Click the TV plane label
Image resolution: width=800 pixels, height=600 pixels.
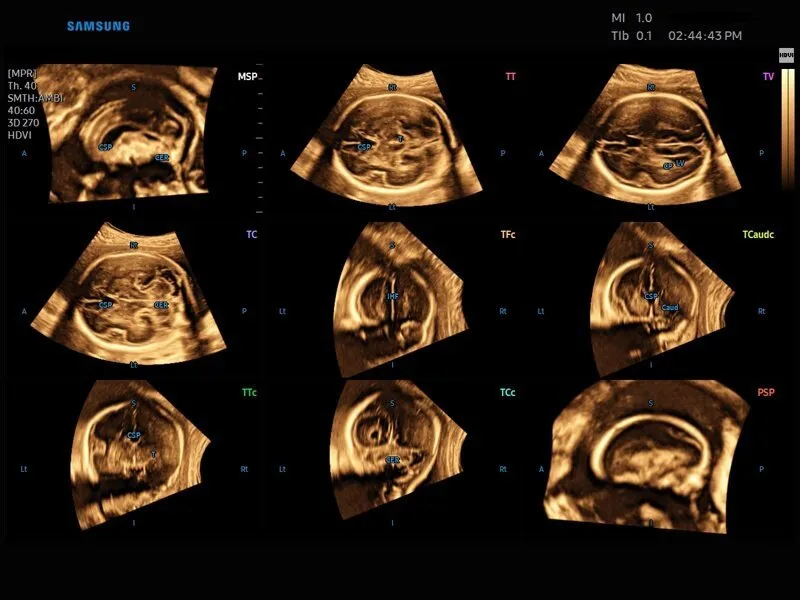(x=768, y=76)
